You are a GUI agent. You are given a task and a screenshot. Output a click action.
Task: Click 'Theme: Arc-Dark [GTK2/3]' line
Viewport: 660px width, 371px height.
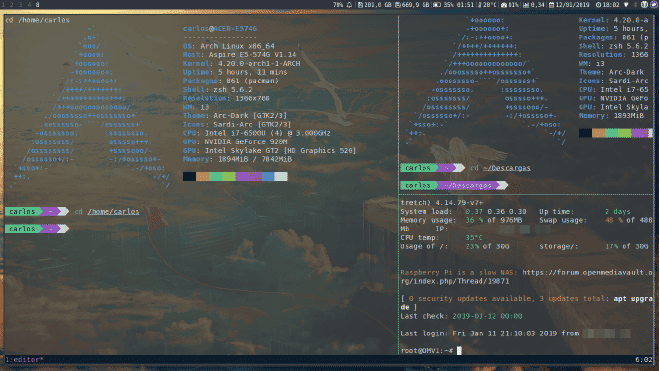point(235,116)
